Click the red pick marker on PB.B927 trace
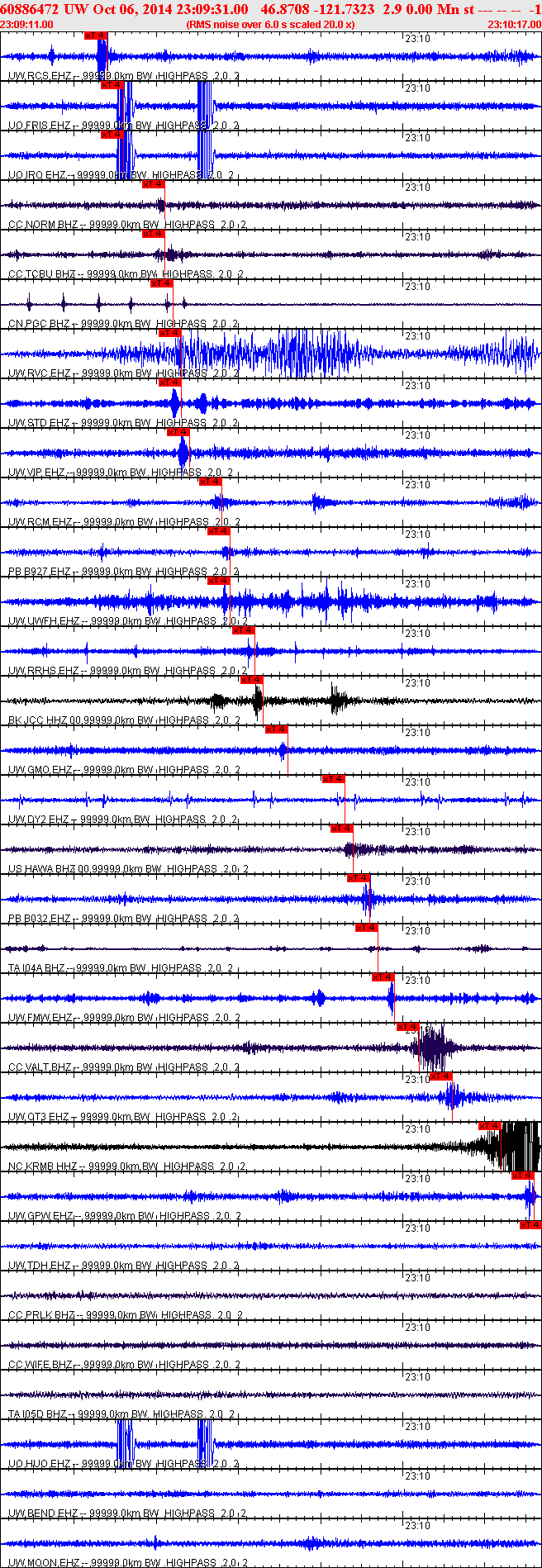Image resolution: width=542 pixels, height=1568 pixels. coord(220,531)
